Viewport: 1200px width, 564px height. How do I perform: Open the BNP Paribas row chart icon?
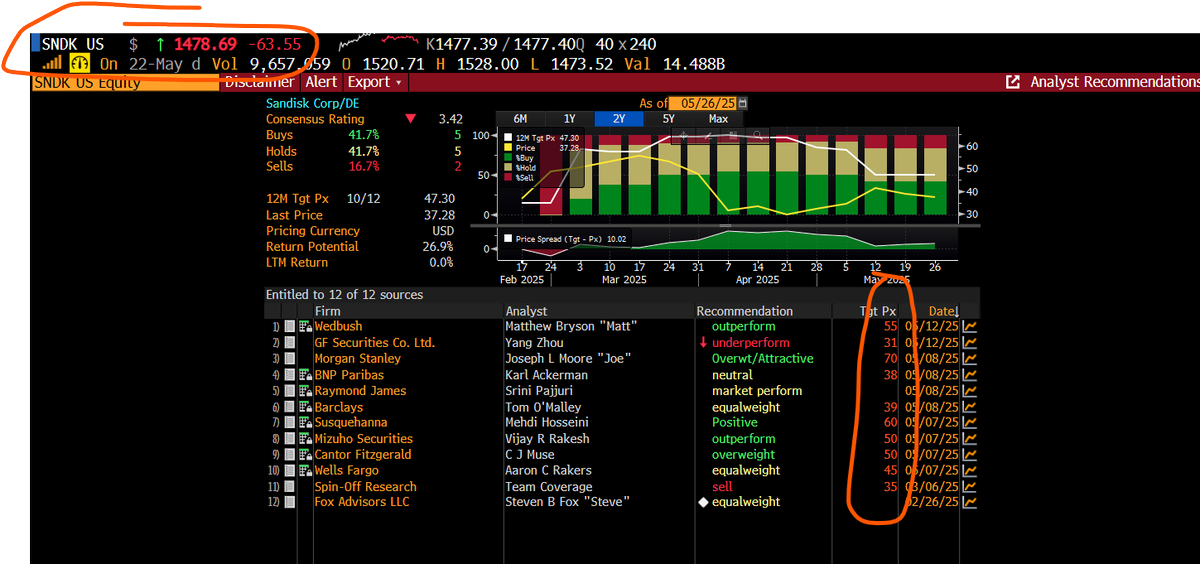(969, 374)
